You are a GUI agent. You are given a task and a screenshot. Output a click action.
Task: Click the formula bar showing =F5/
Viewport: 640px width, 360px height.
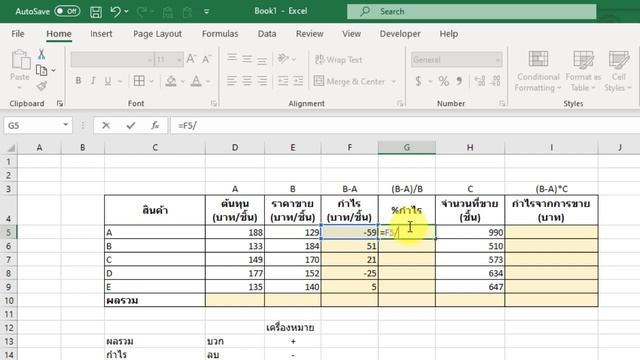click(405, 125)
